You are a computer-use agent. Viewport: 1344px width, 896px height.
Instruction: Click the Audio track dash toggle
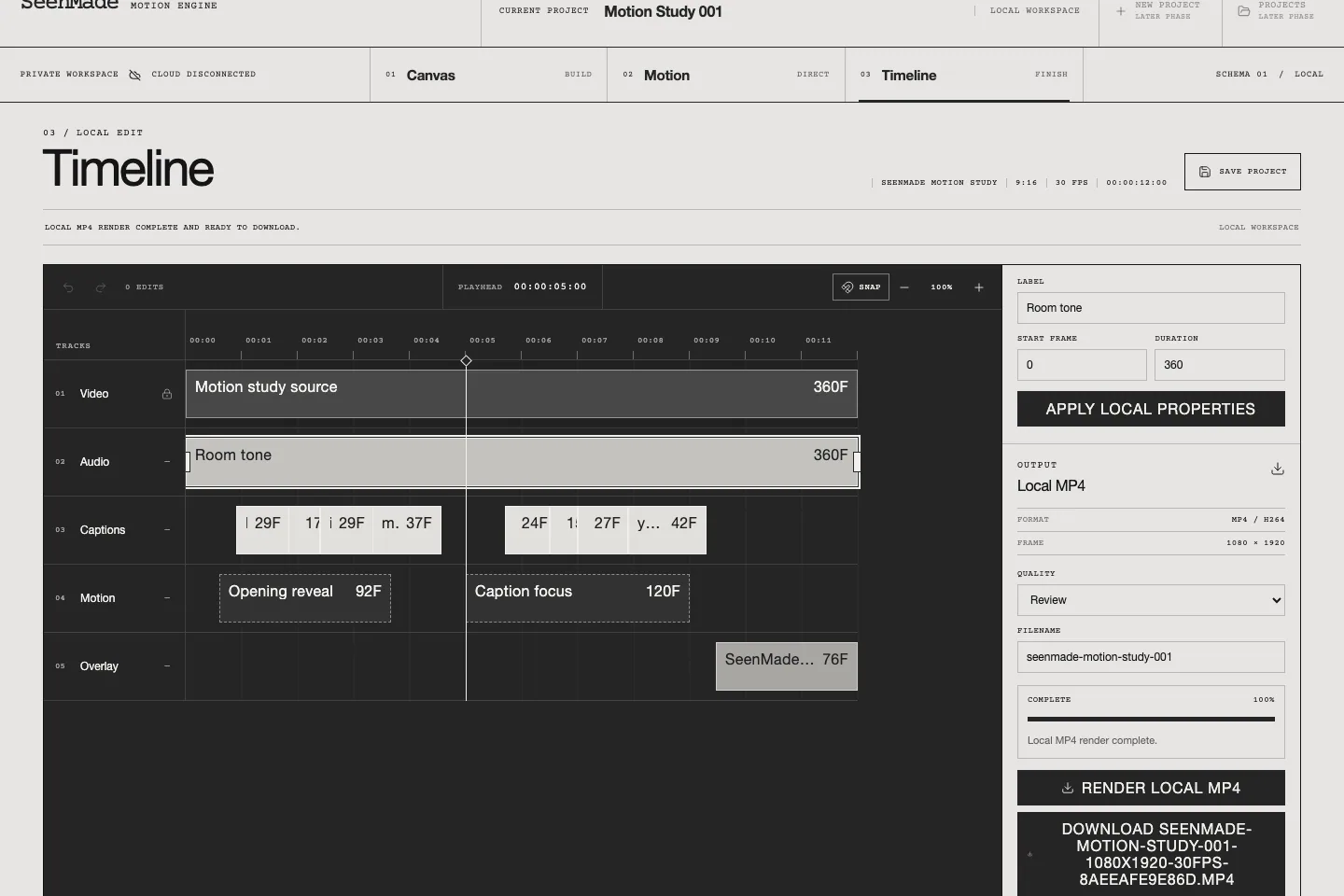click(167, 462)
